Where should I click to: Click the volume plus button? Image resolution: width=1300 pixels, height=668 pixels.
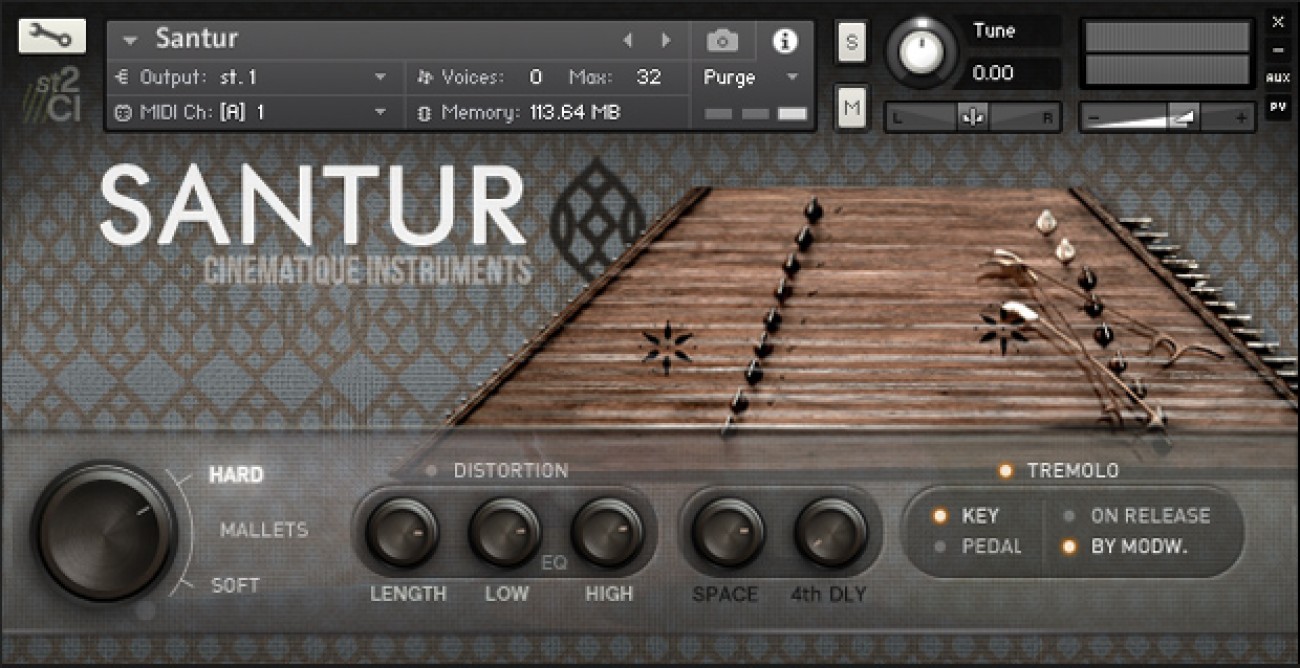point(1243,117)
